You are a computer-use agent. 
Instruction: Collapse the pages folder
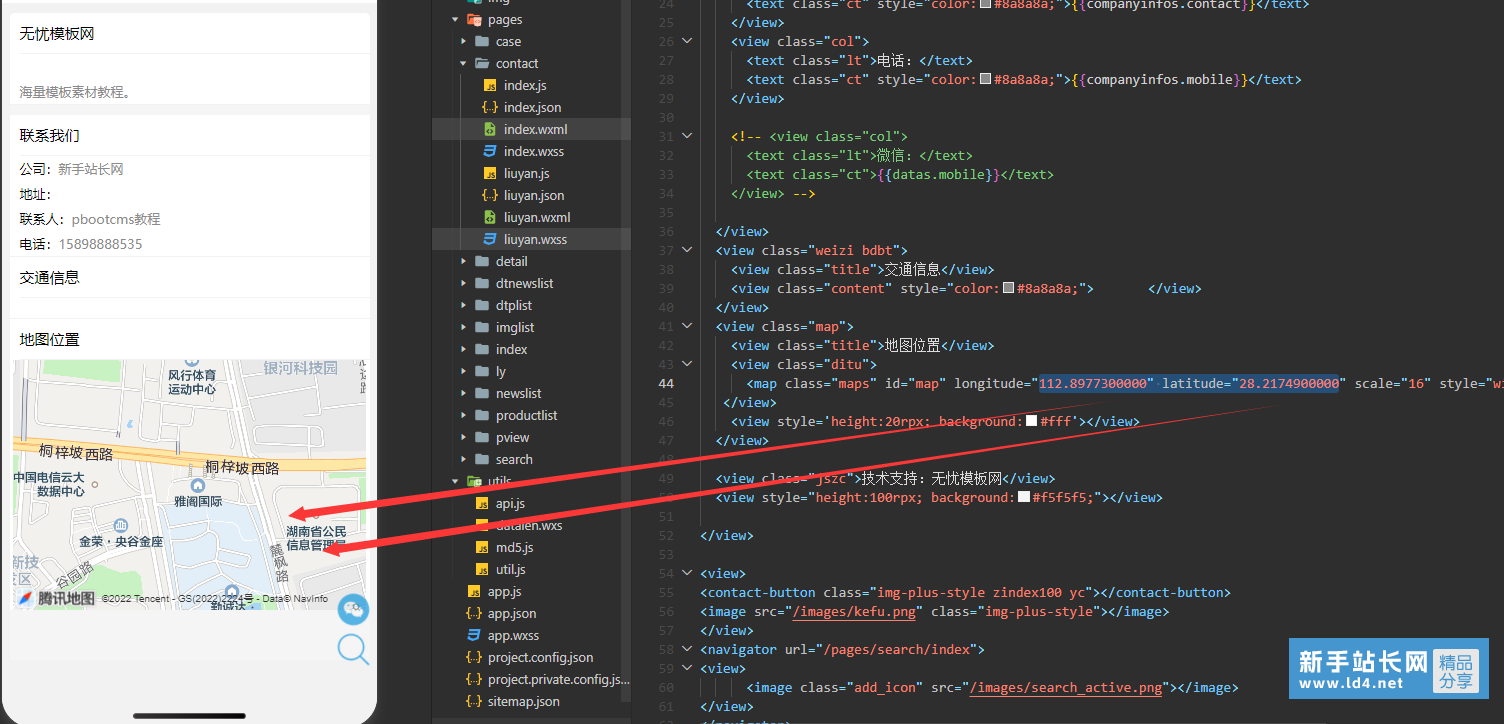pos(456,19)
